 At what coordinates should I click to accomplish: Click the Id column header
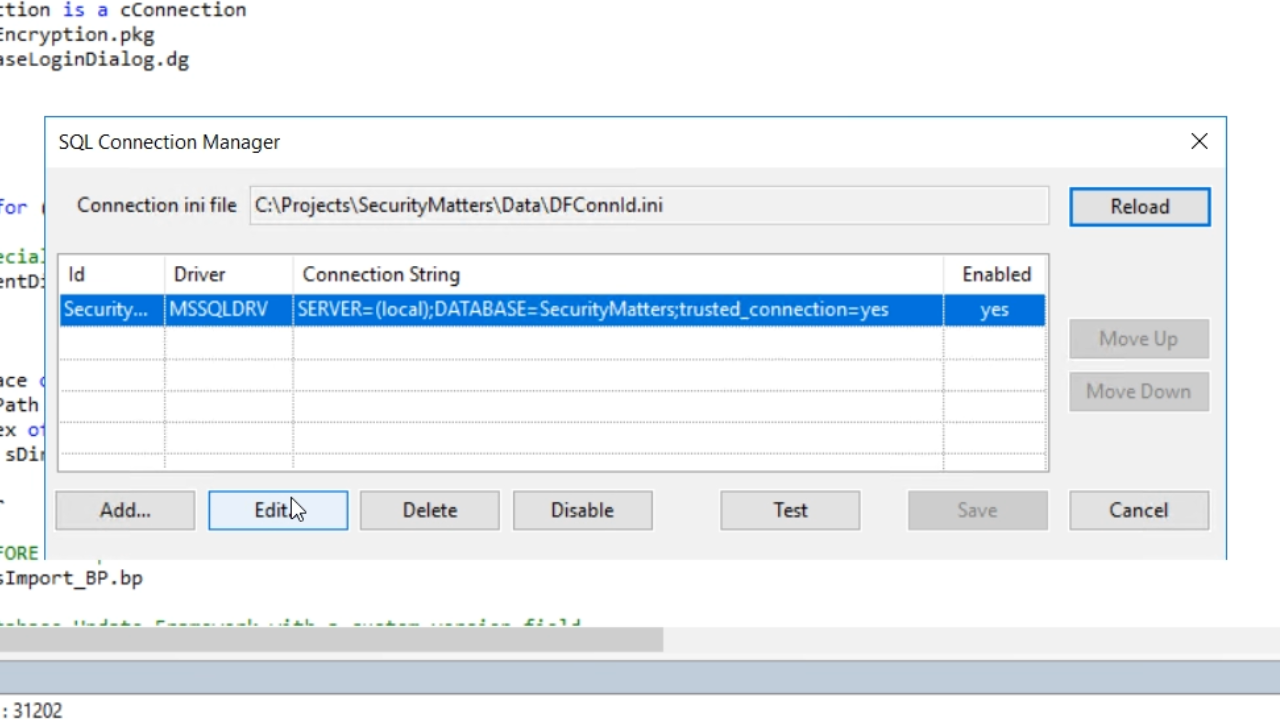[110, 274]
